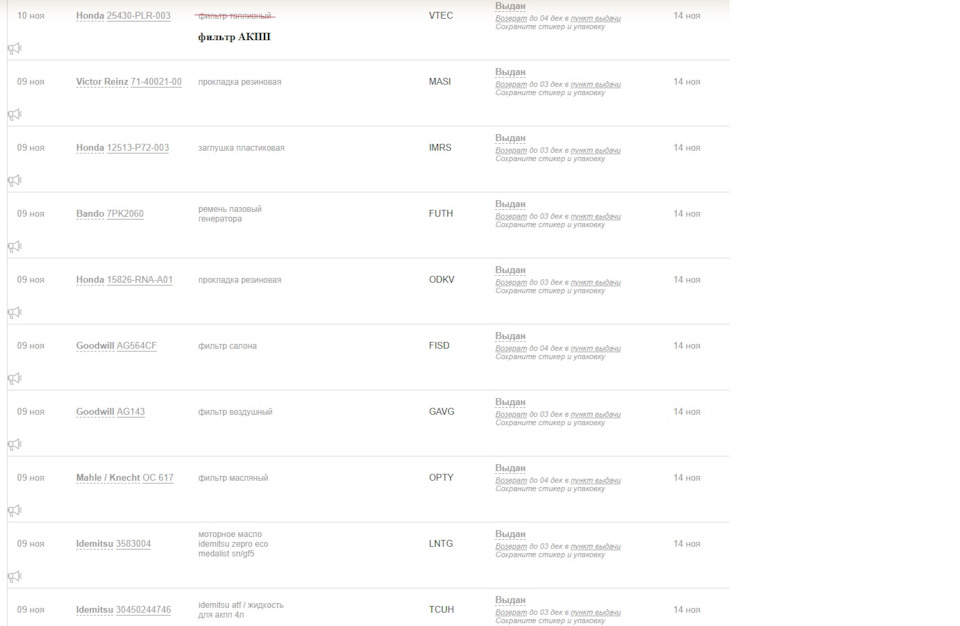Click Выдан status in the MASI row
960x626 pixels.
click(x=510, y=72)
